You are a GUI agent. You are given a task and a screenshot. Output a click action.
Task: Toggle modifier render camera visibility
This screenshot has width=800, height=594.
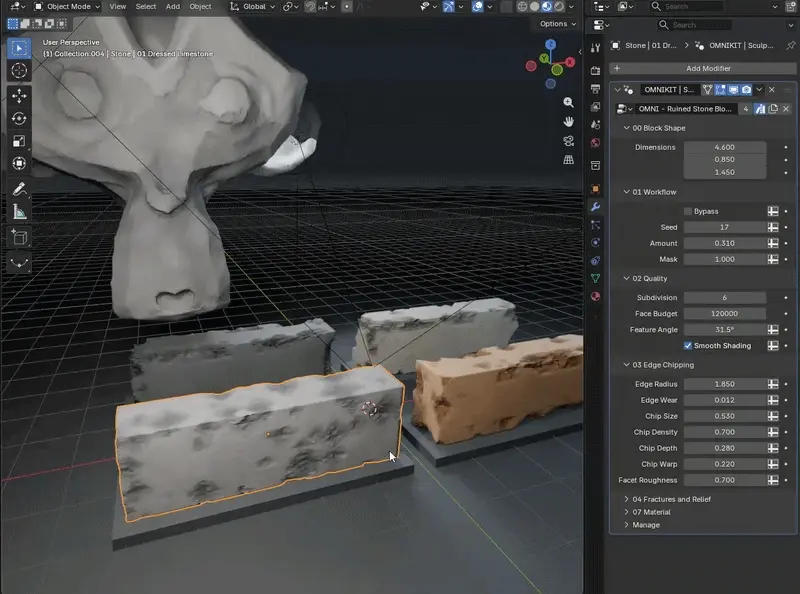pyautogui.click(x=746, y=90)
